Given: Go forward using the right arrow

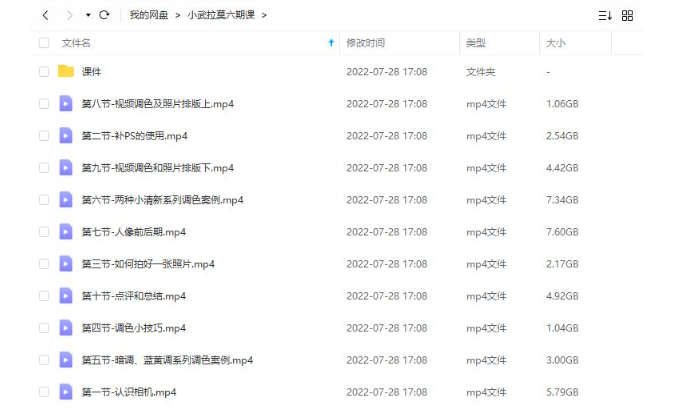Looking at the screenshot, I should pyautogui.click(x=70, y=15).
